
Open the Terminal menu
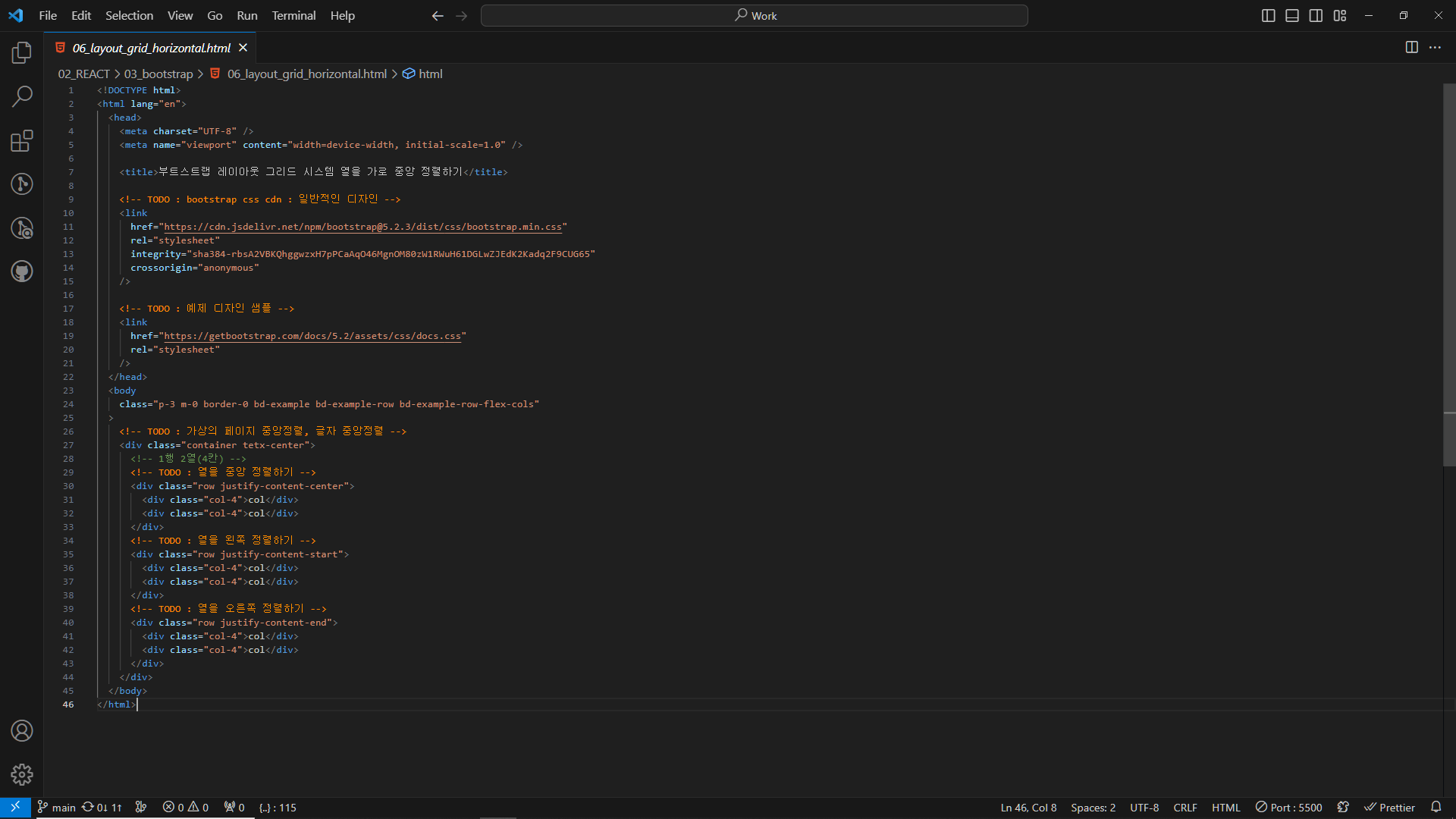(x=293, y=15)
